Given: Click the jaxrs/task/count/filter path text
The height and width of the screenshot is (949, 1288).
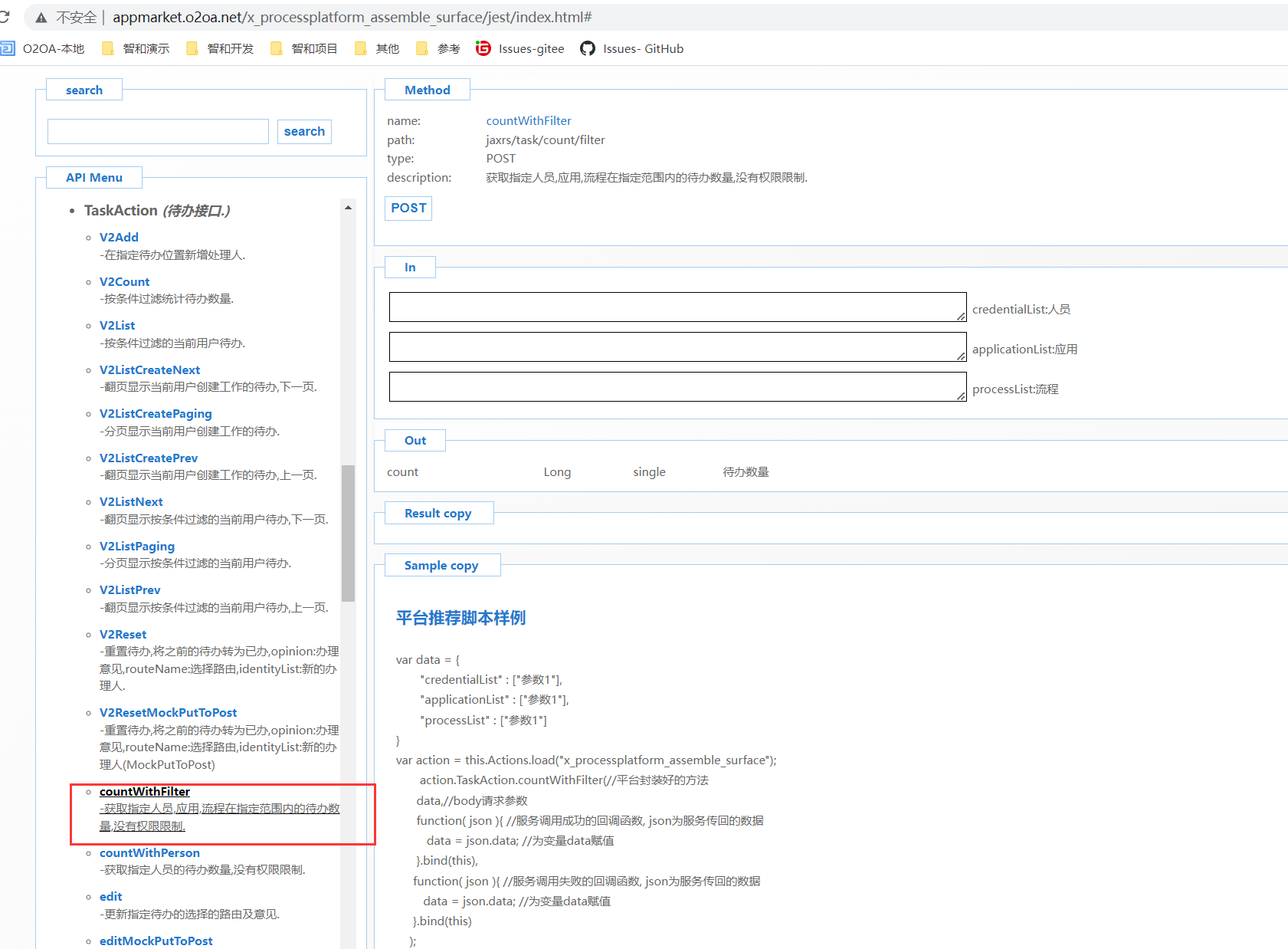Looking at the screenshot, I should point(546,140).
